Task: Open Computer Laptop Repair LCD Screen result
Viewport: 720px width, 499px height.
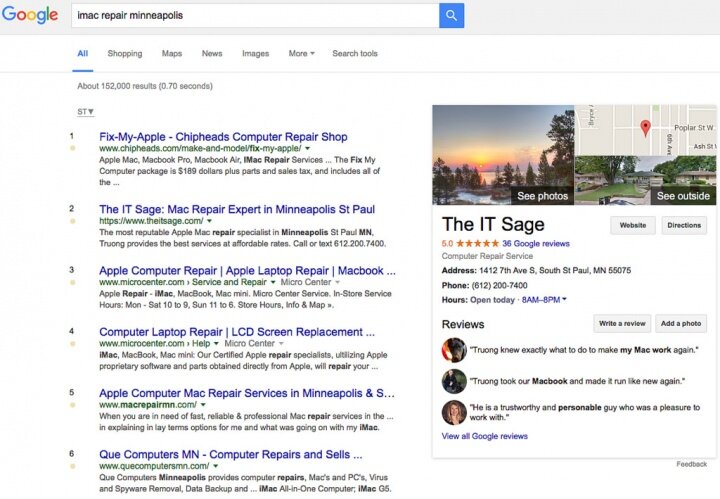Action: pos(237,332)
